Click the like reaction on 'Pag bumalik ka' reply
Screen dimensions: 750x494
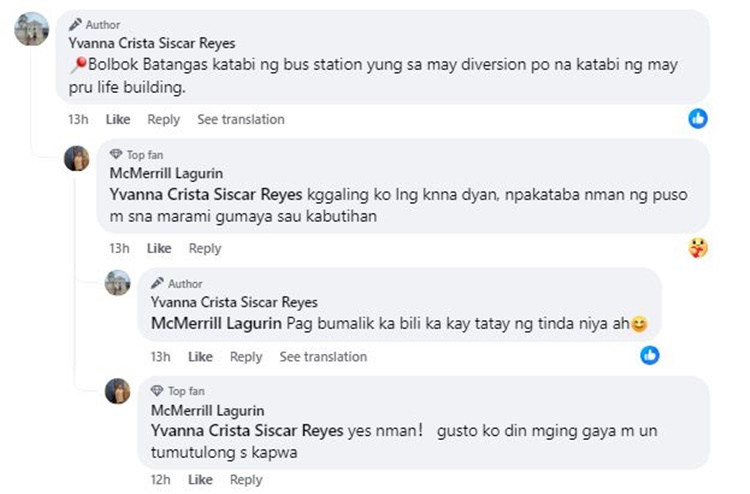(650, 355)
